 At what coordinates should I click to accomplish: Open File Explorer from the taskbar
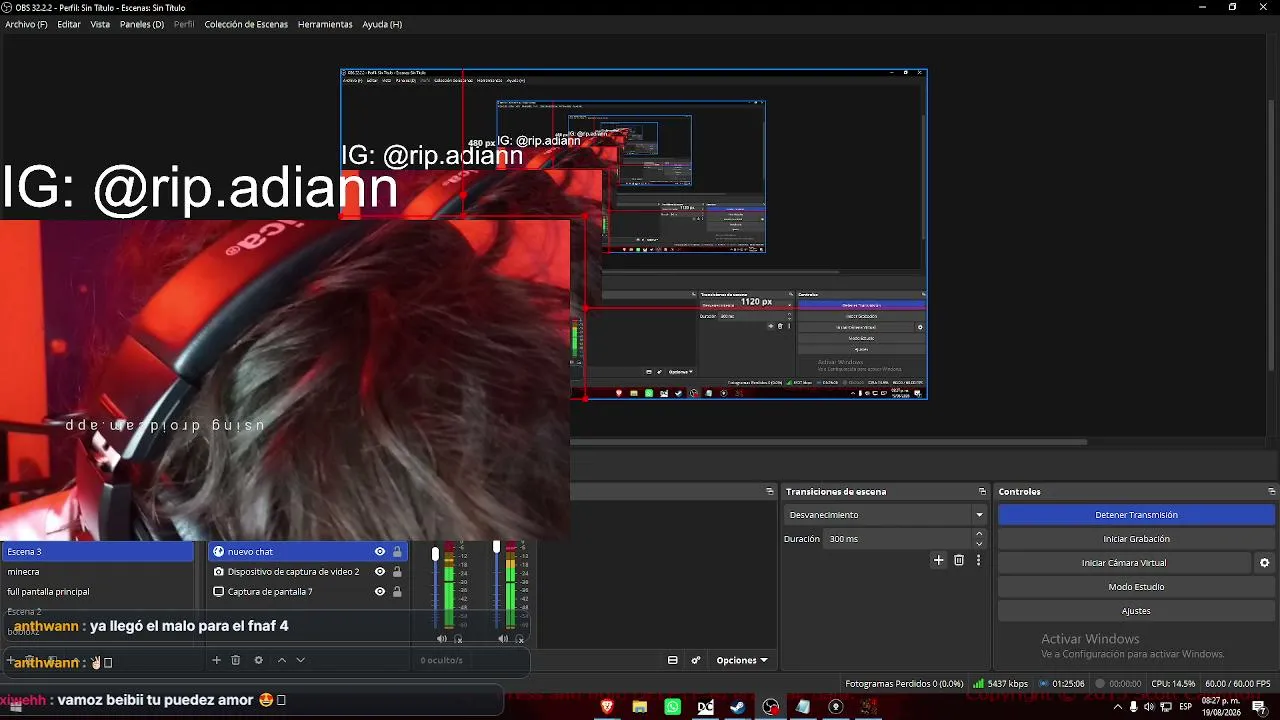pyautogui.click(x=640, y=707)
